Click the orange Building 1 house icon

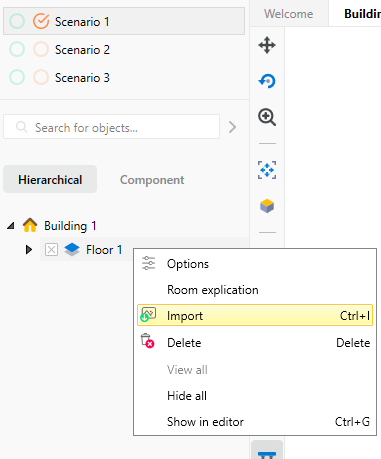[30, 225]
